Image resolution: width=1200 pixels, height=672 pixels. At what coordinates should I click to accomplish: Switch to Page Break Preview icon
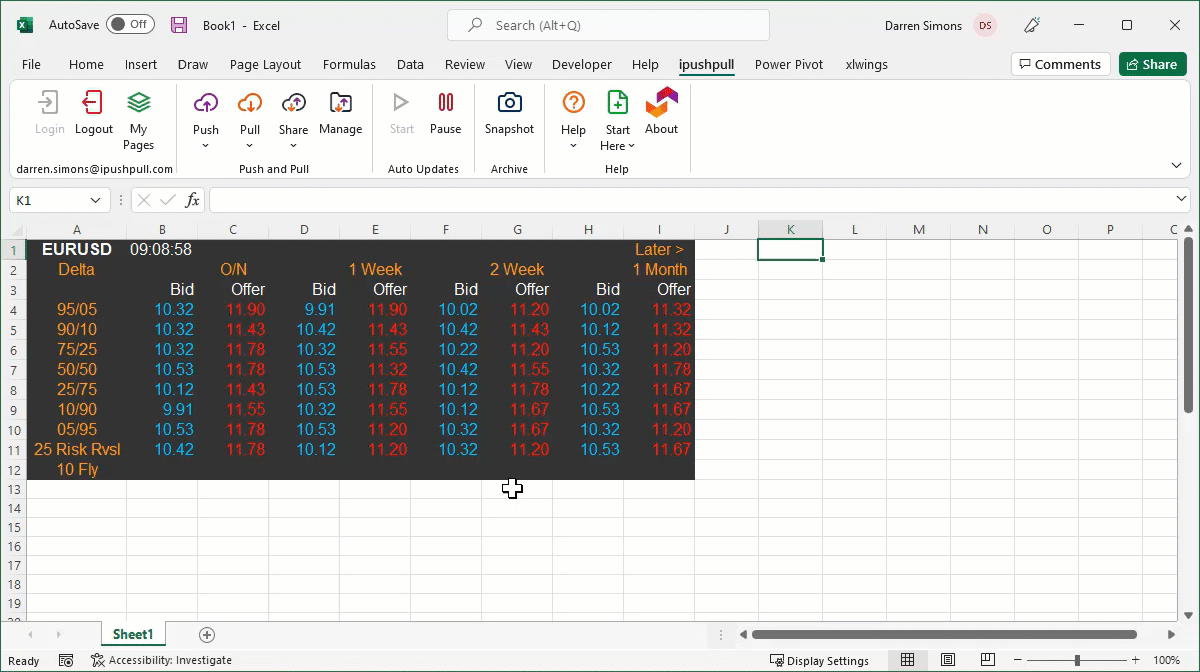tap(988, 660)
